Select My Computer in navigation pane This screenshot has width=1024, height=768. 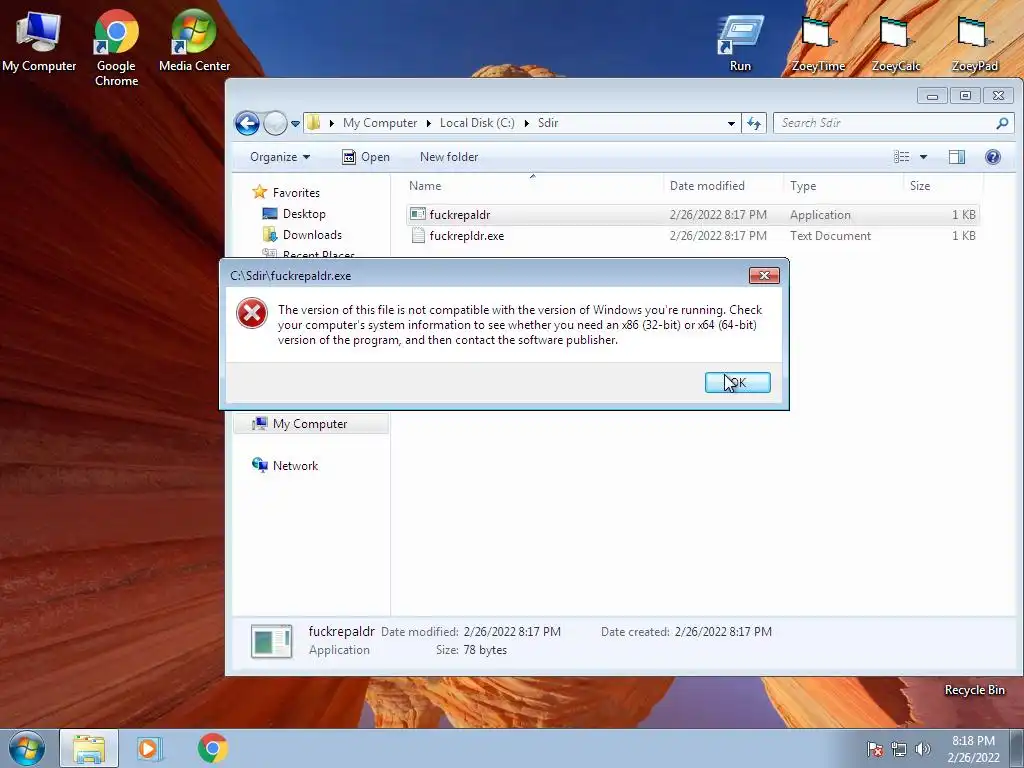pos(310,424)
